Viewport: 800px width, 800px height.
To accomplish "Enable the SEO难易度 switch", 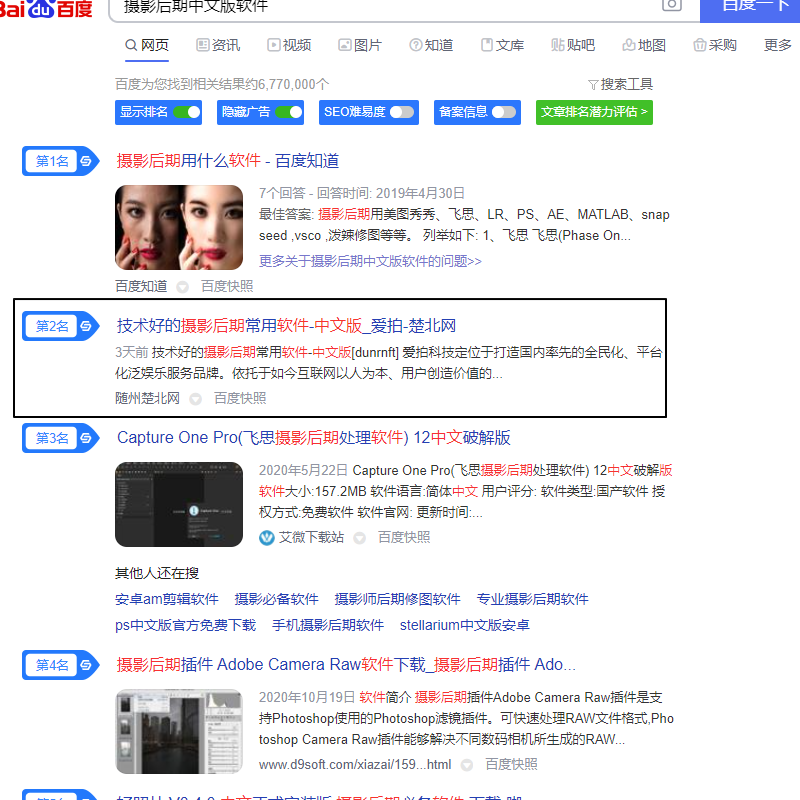I will tap(402, 112).
